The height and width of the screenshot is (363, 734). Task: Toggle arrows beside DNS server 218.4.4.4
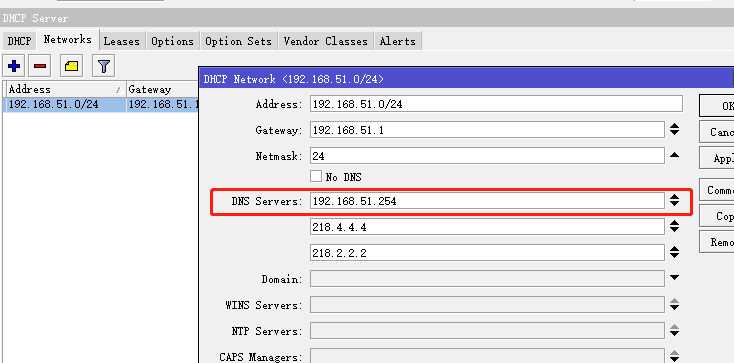coord(674,227)
